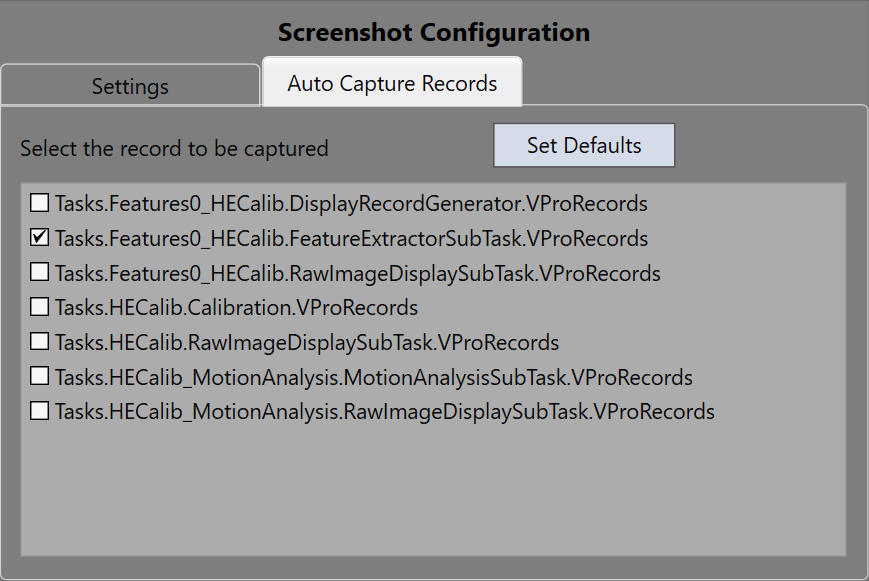Tick the HECalib_MotionAnalysis.RawImageDisplaySubTask checkbox

pos(39,411)
